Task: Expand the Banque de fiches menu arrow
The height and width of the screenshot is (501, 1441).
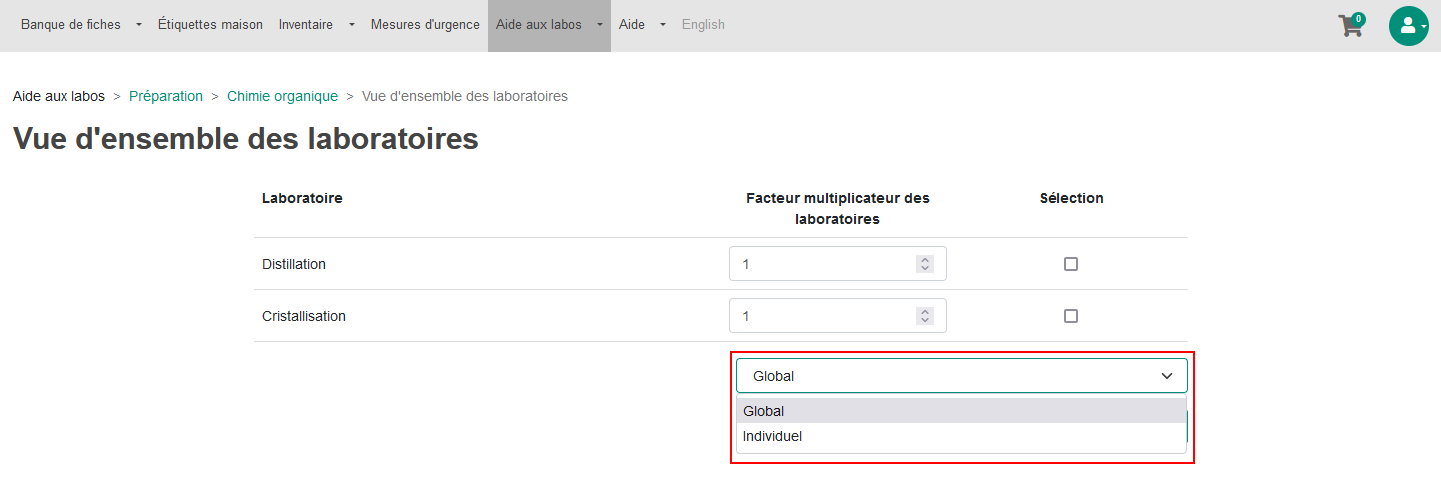Action: click(x=138, y=25)
